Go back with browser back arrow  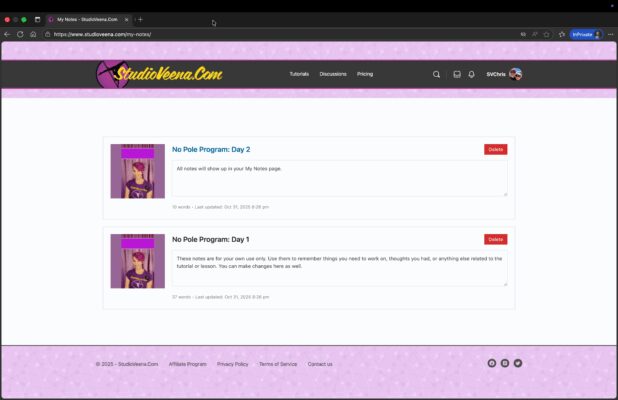point(7,34)
